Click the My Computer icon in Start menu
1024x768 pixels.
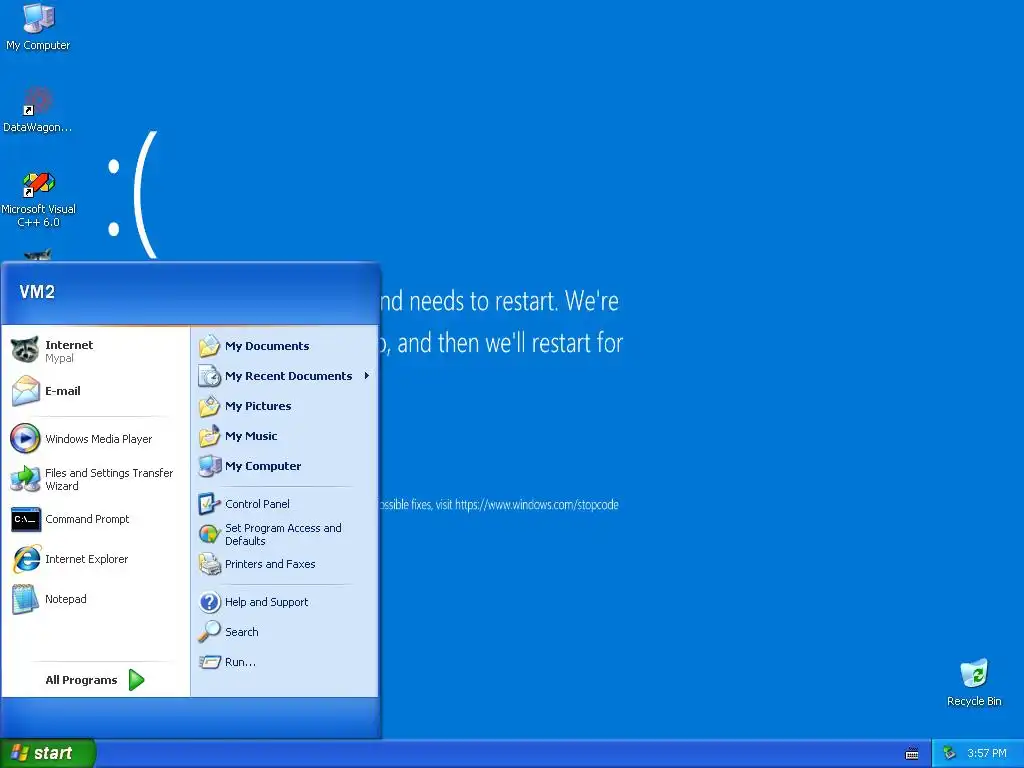tap(210, 466)
